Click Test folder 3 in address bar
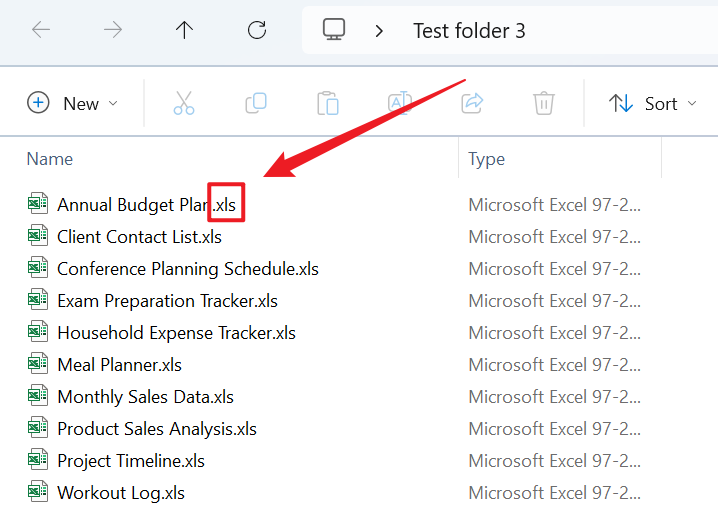The width and height of the screenshot is (718, 530). pos(469,30)
